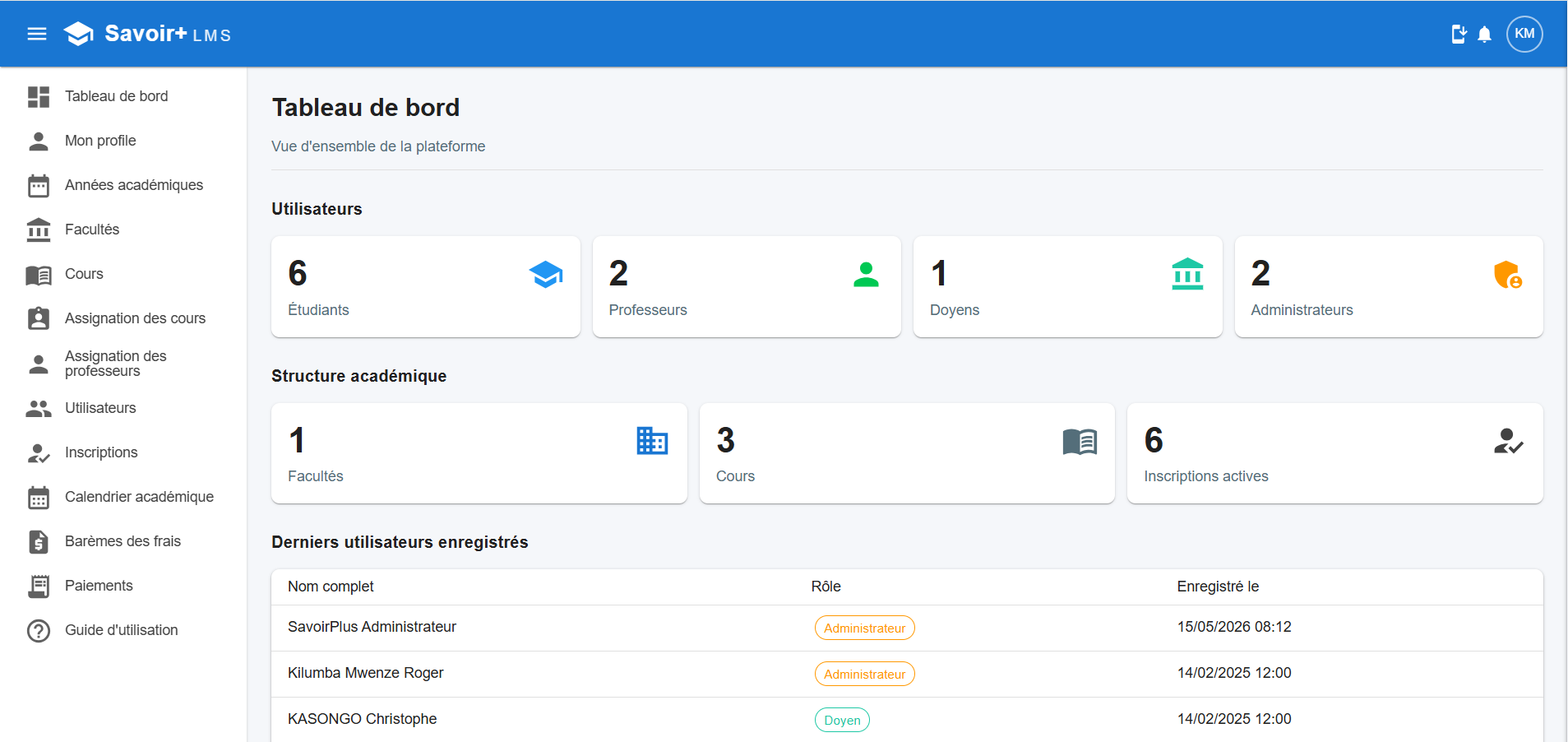Click Administrateur badge in Kilumba row
1568x742 pixels.
click(864, 674)
